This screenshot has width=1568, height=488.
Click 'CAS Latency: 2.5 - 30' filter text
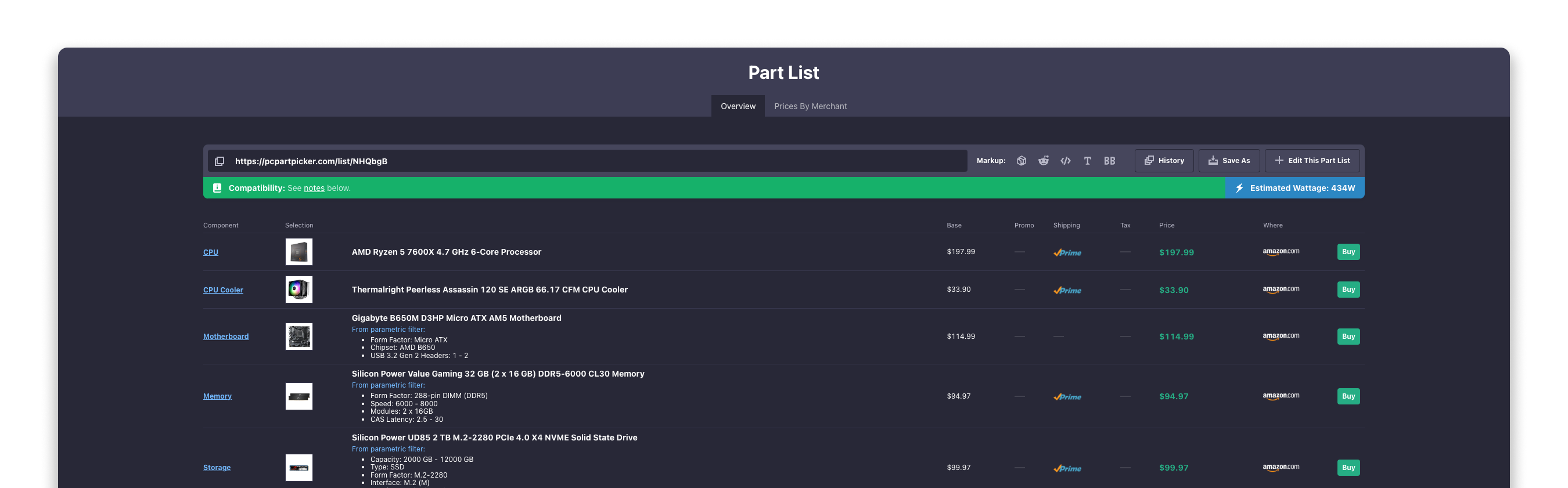point(407,420)
